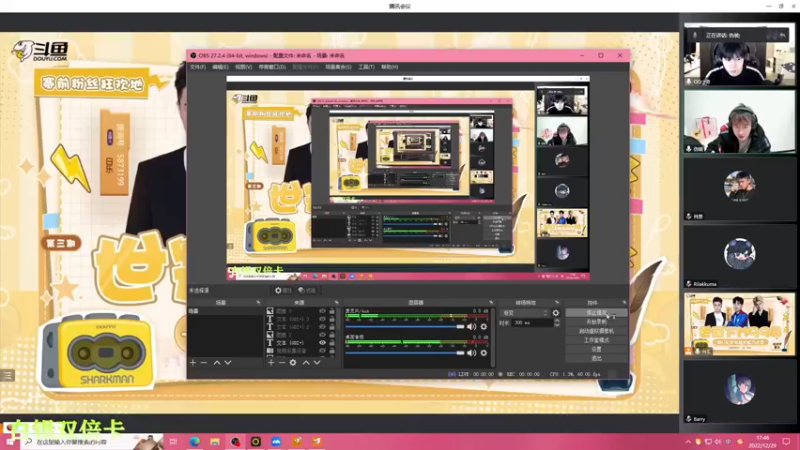Click the Windows taskbar search box

[x=92, y=442]
